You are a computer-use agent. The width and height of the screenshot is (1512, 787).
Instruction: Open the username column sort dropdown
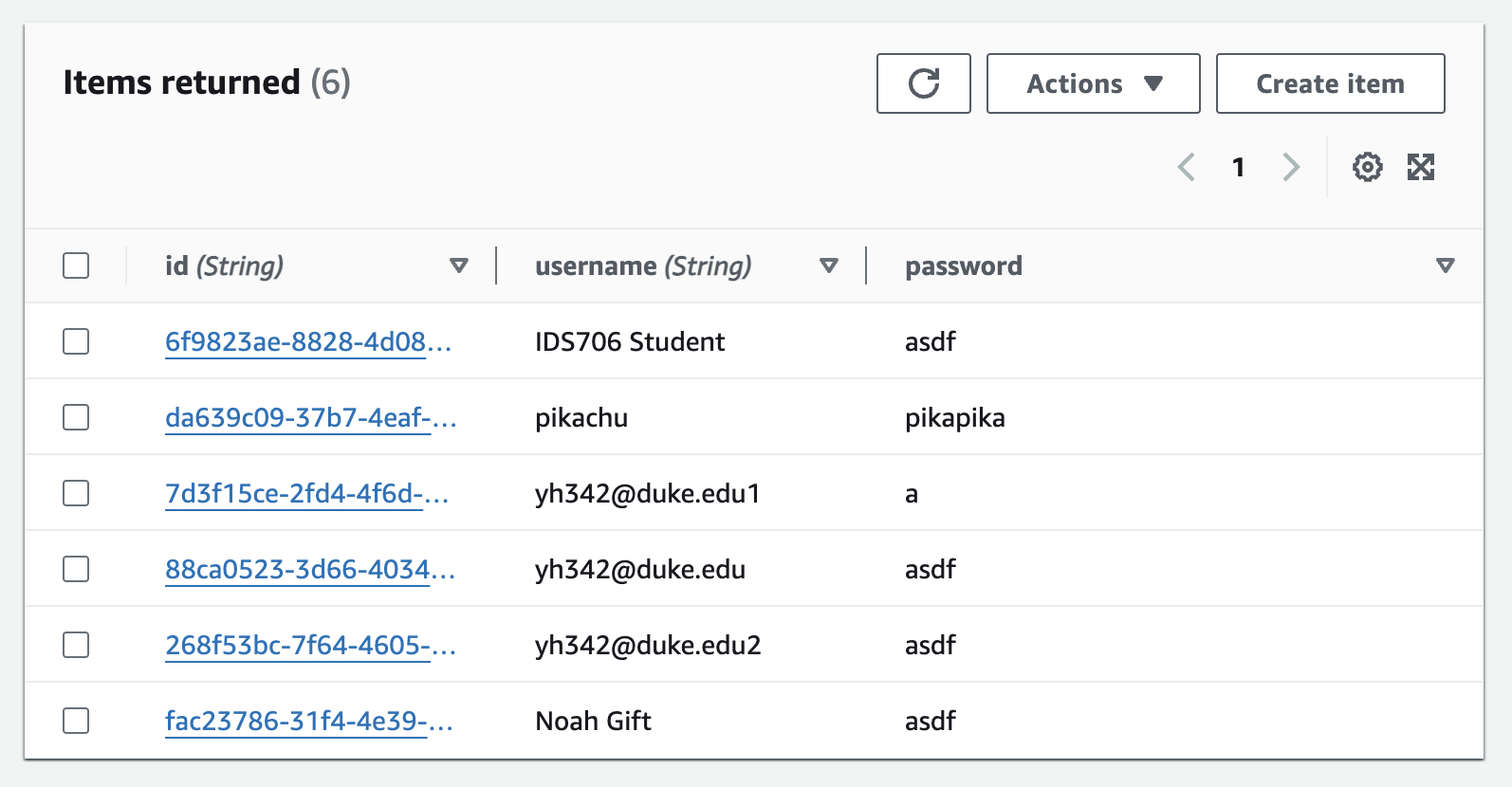pyautogui.click(x=829, y=265)
